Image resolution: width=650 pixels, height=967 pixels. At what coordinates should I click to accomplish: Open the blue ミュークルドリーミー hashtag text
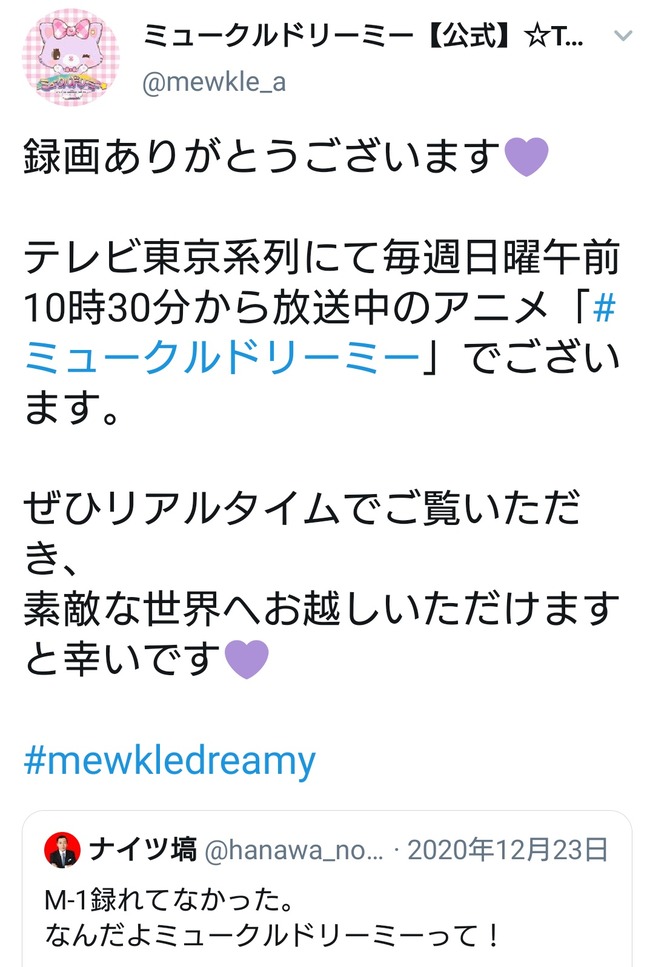tap(222, 358)
